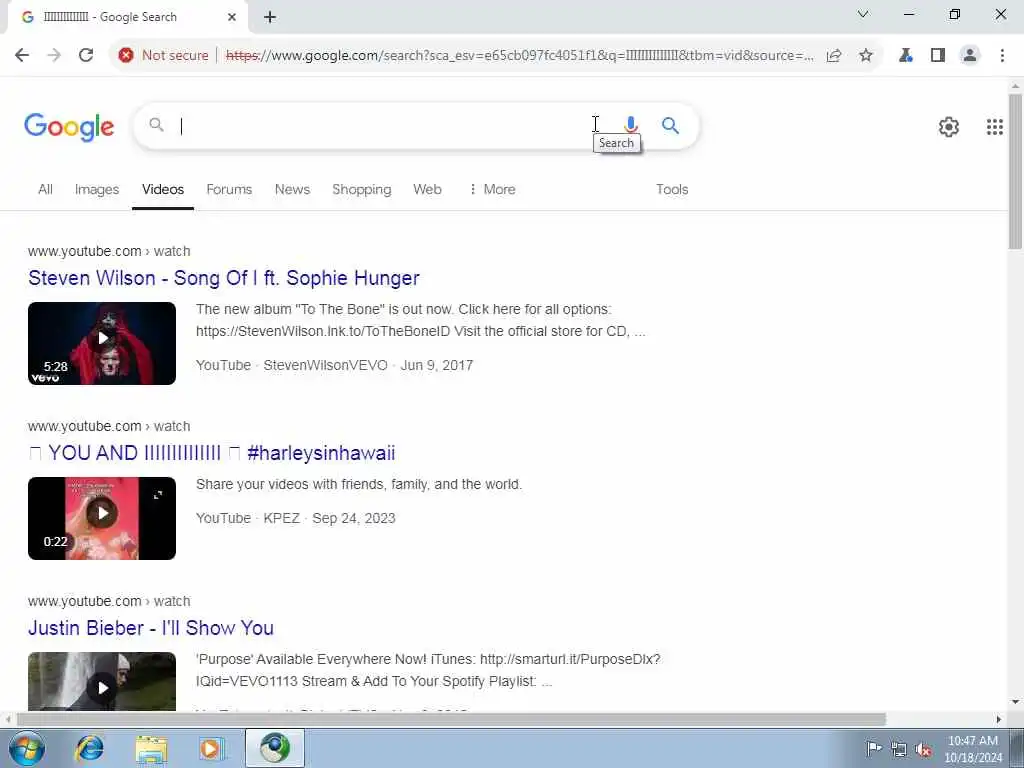The height and width of the screenshot is (768, 1024).
Task: Expand the More search filters menu
Action: coord(492,189)
